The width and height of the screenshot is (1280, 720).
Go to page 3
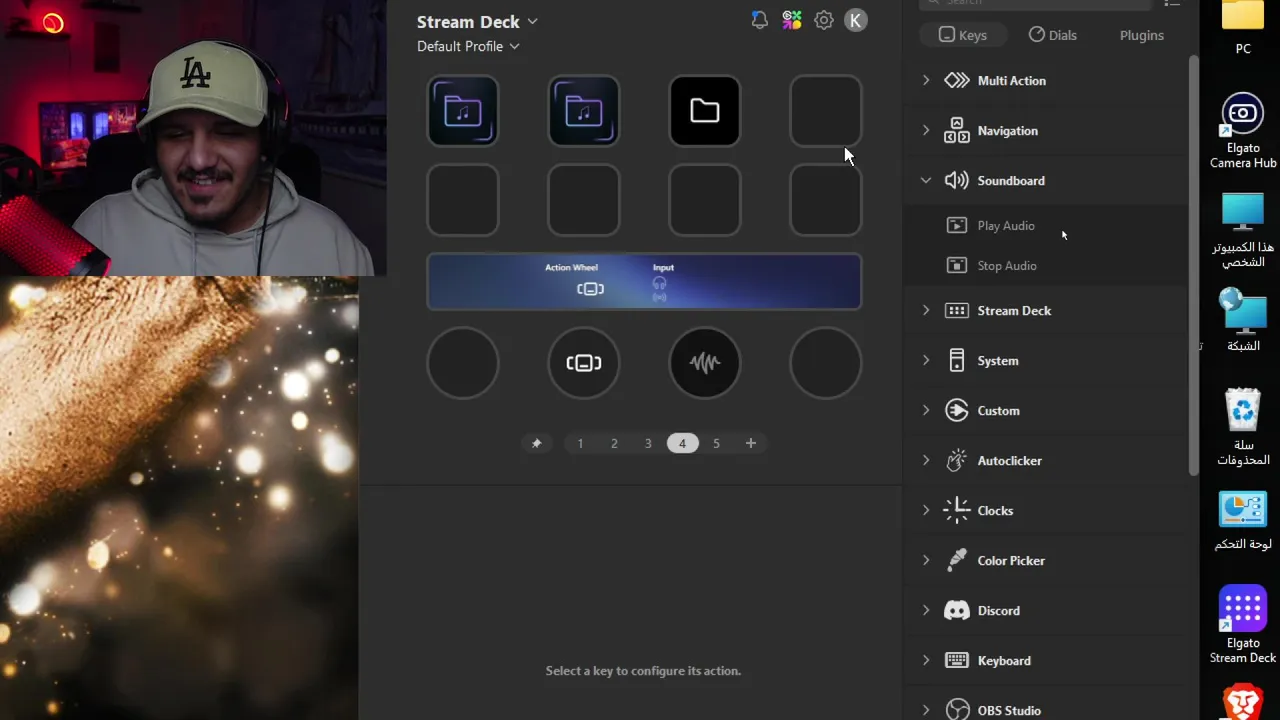click(x=648, y=443)
